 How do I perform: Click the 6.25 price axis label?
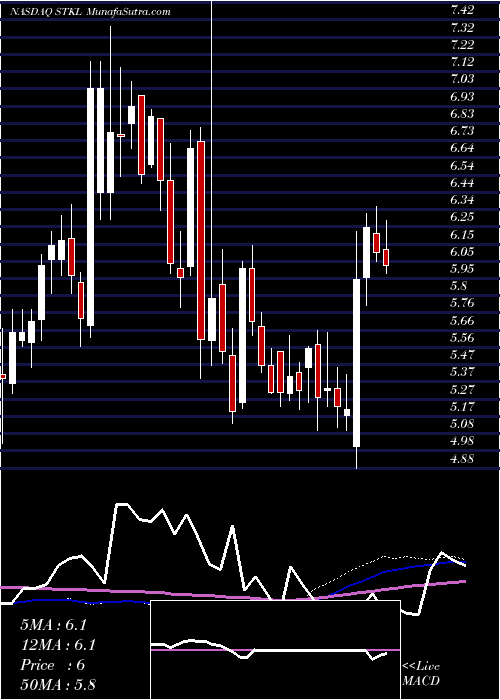click(x=462, y=217)
